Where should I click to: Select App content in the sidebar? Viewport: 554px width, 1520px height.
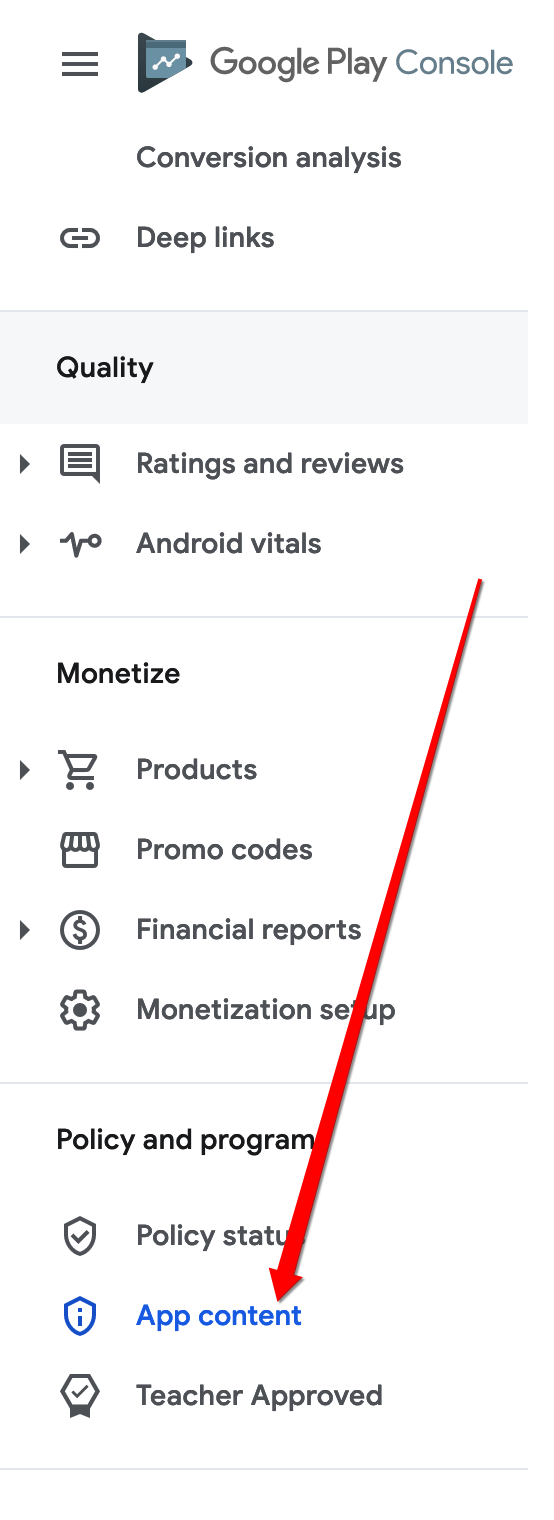click(219, 1316)
